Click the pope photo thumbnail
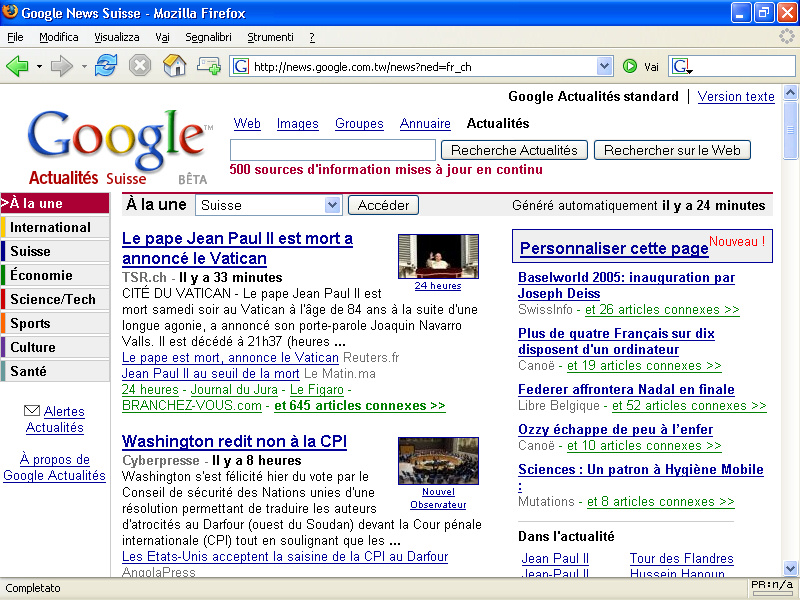This screenshot has width=800, height=600. click(438, 256)
